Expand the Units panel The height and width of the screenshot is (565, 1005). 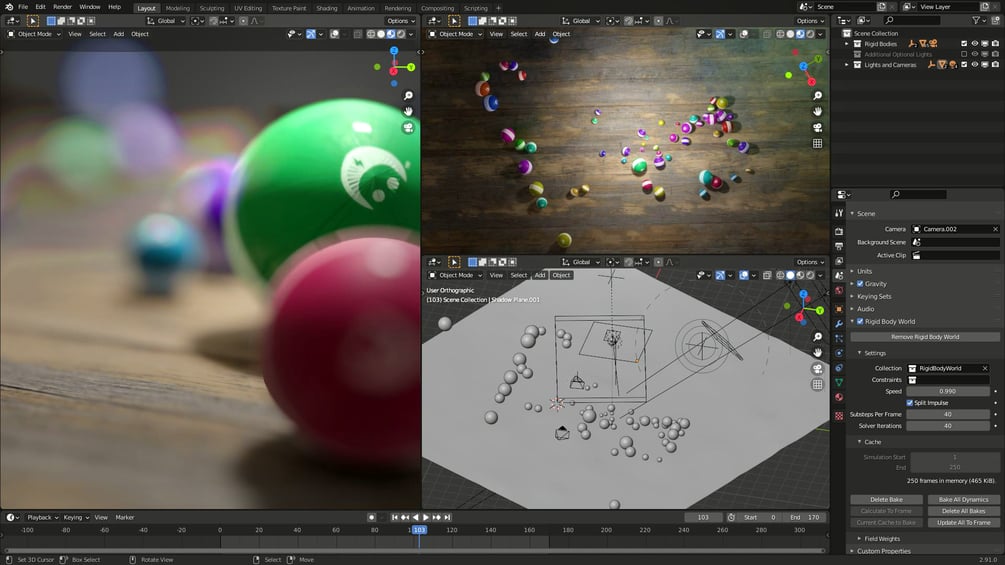[x=865, y=271]
